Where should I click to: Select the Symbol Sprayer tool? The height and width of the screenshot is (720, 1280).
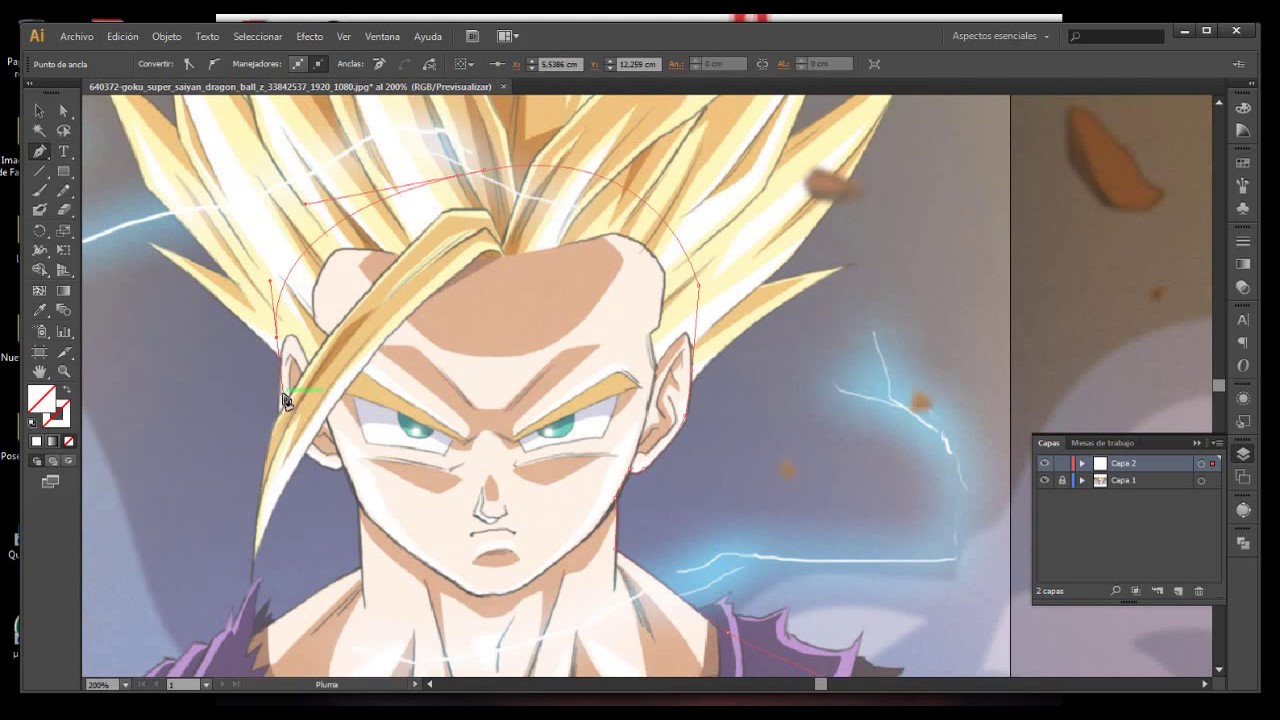39,331
